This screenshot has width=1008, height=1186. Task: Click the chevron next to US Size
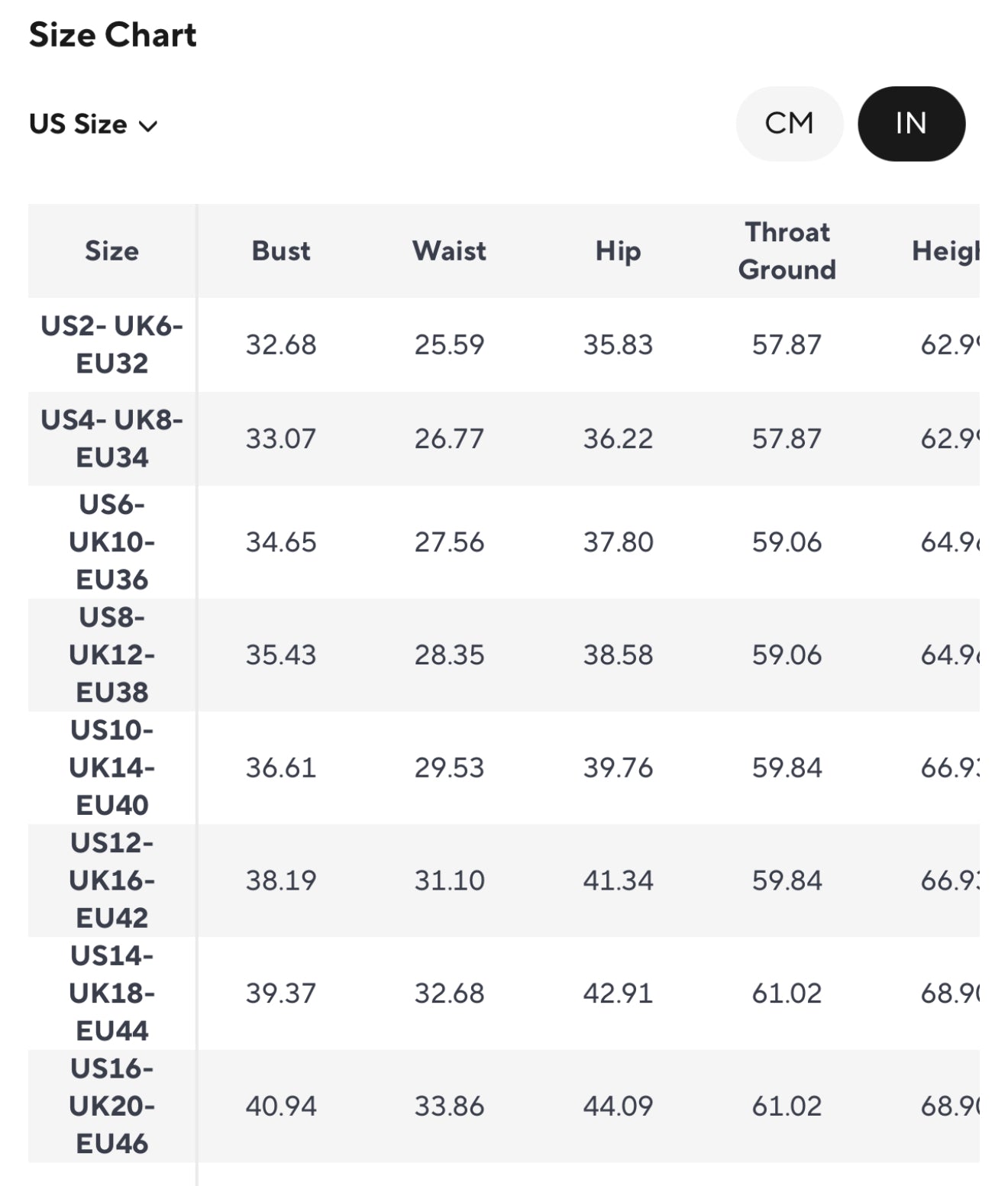(x=148, y=126)
